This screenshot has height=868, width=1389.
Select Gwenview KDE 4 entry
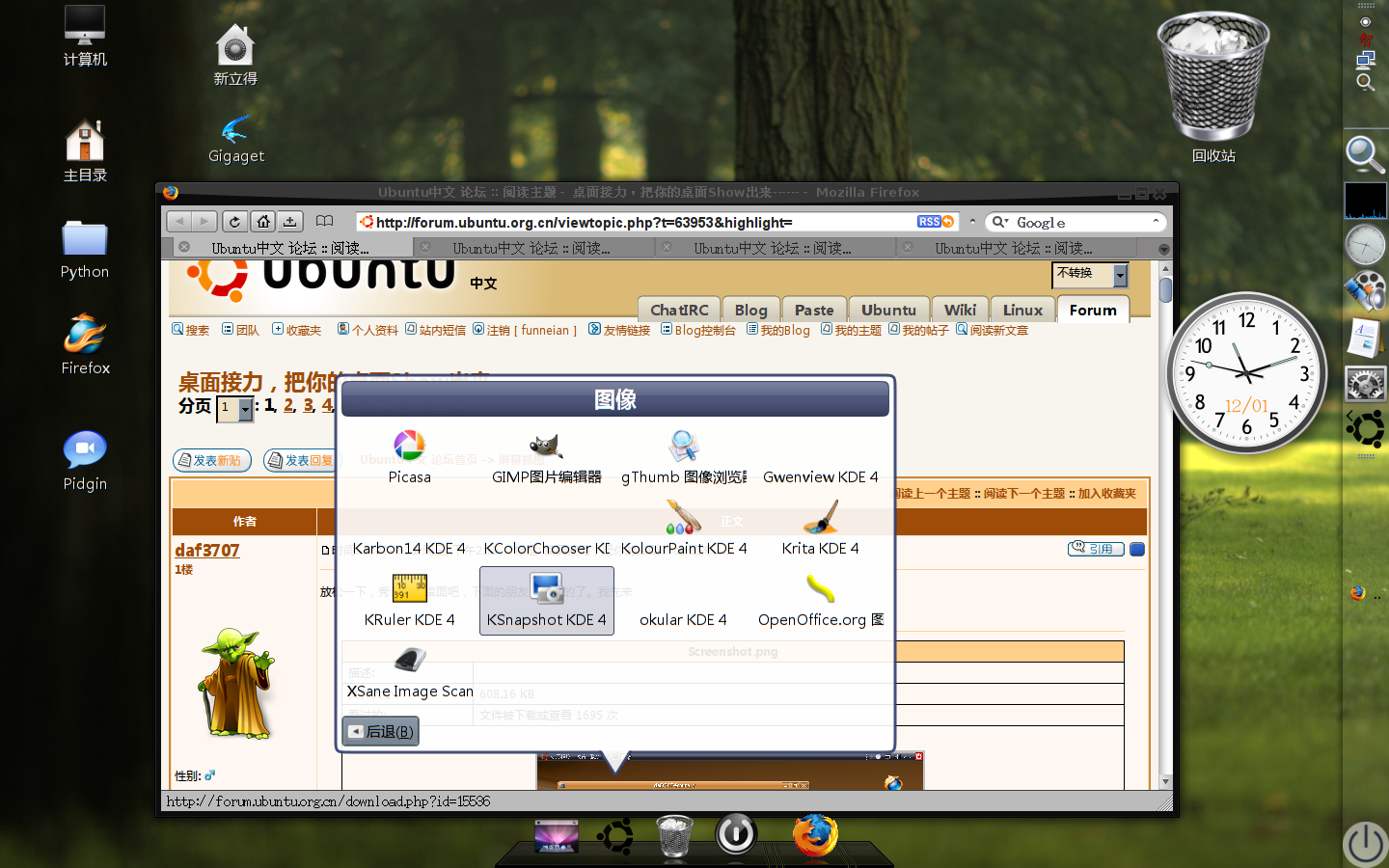(x=820, y=476)
